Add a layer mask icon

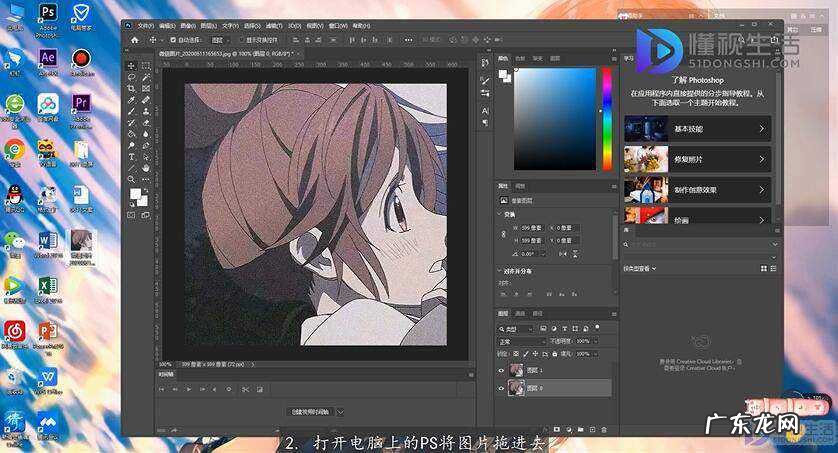pos(556,429)
